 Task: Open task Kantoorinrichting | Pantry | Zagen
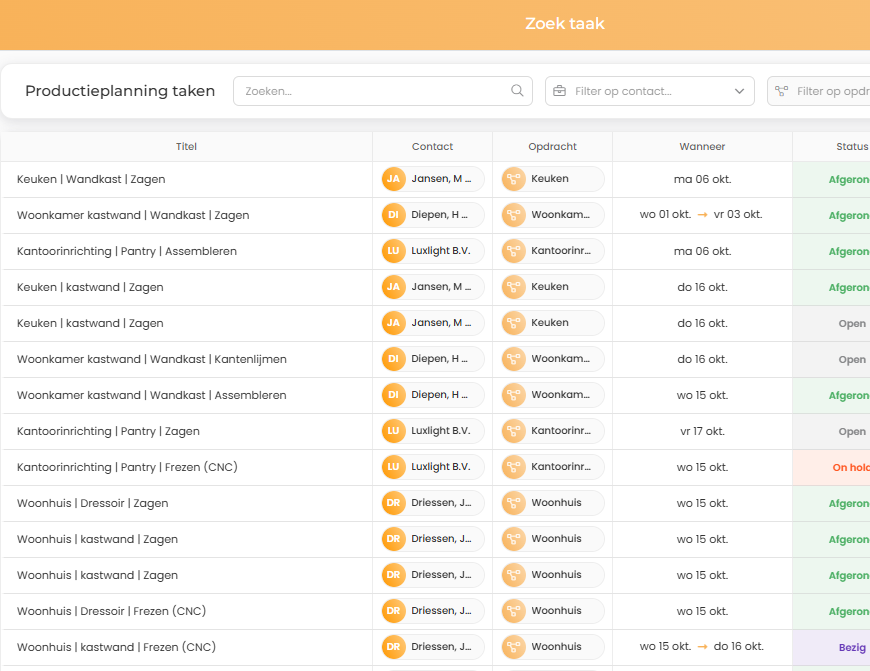pos(108,431)
